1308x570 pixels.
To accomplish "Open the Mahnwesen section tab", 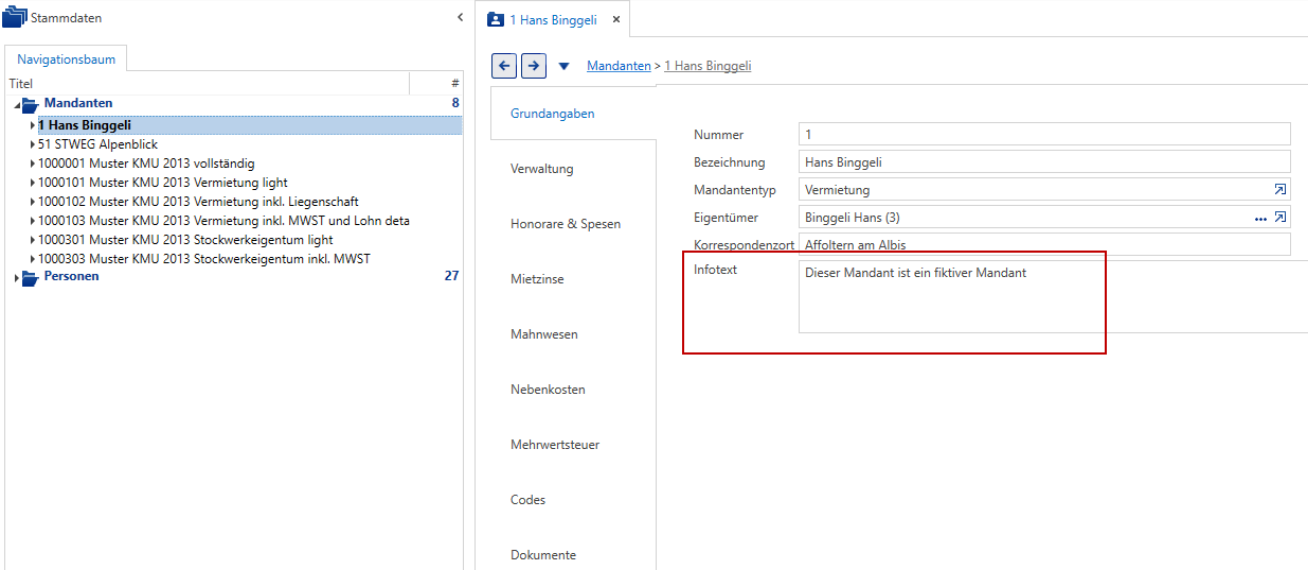I will 544,334.
